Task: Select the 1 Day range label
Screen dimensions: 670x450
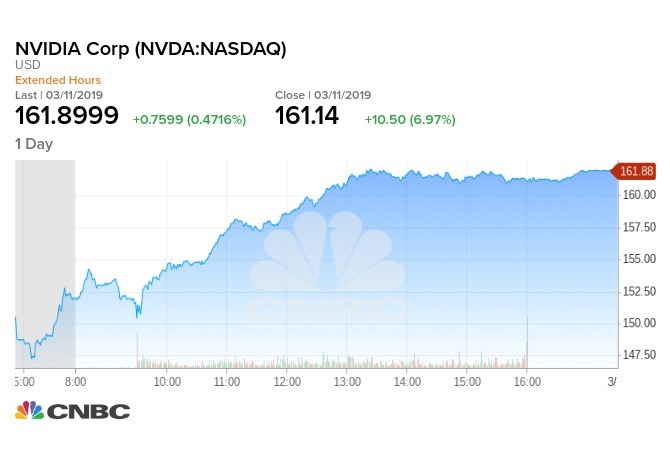Action: [33, 144]
